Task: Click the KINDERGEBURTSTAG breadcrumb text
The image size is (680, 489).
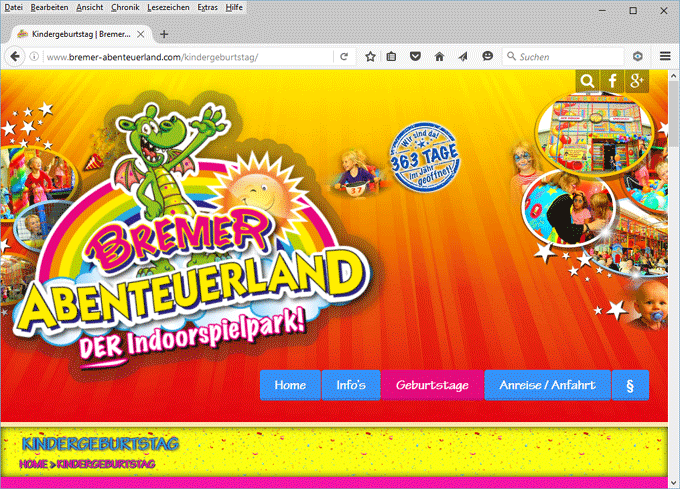Action: click(x=106, y=464)
